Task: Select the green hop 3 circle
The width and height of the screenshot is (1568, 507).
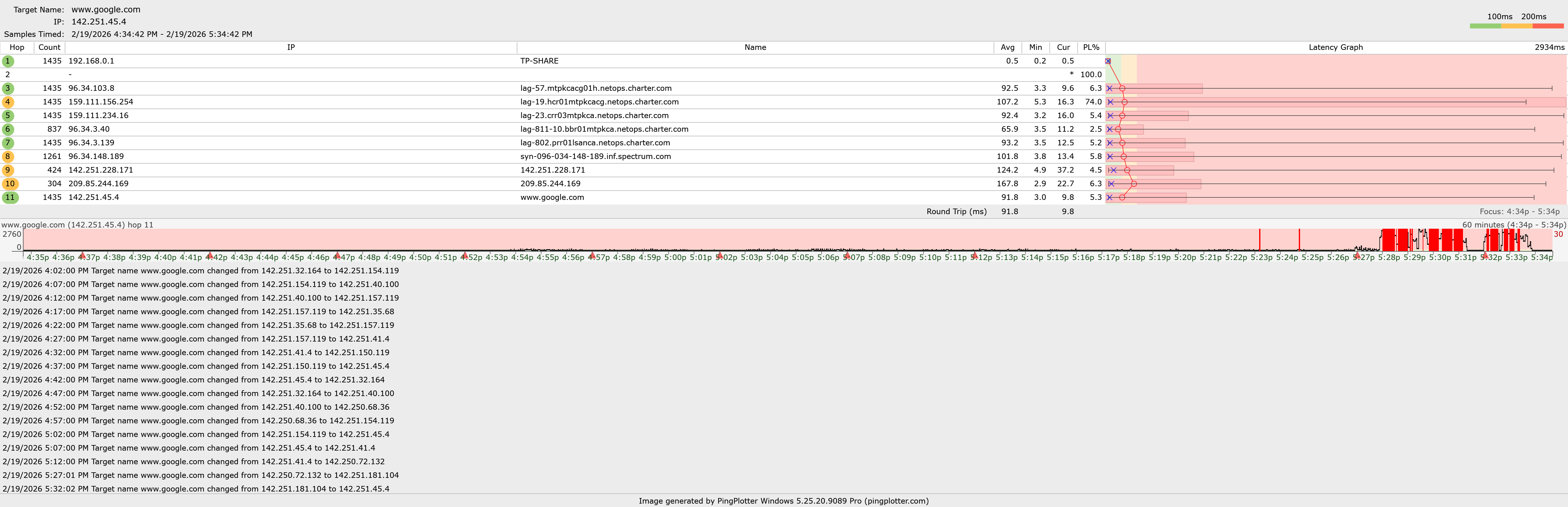Action: coord(8,88)
